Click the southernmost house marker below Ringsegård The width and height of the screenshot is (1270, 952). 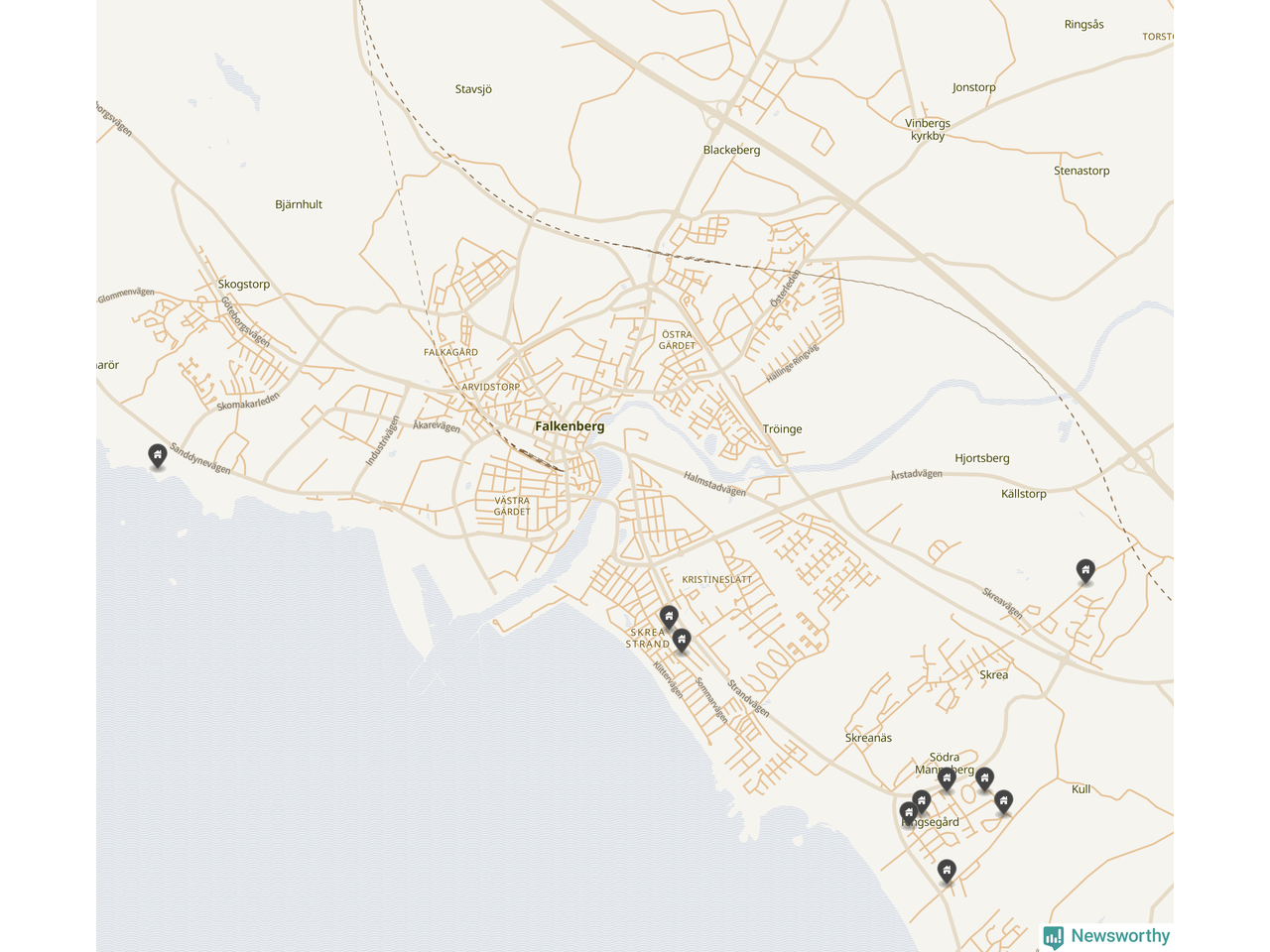[947, 871]
